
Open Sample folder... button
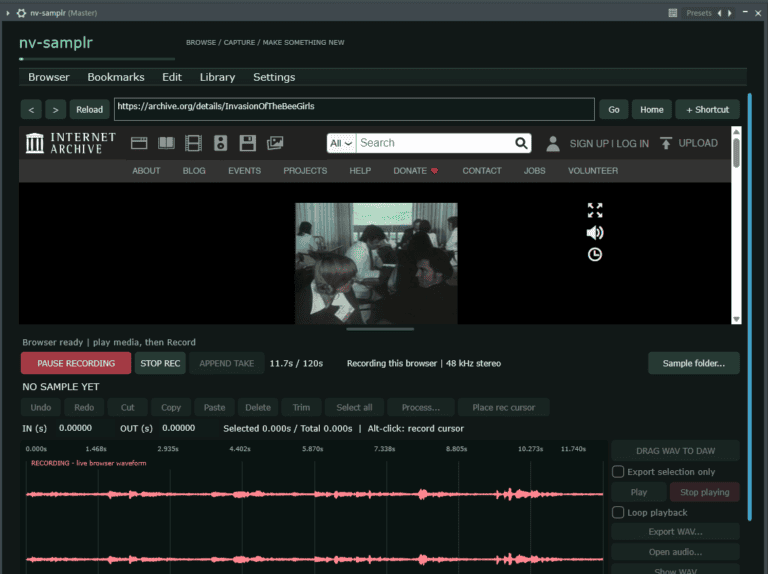tap(694, 363)
